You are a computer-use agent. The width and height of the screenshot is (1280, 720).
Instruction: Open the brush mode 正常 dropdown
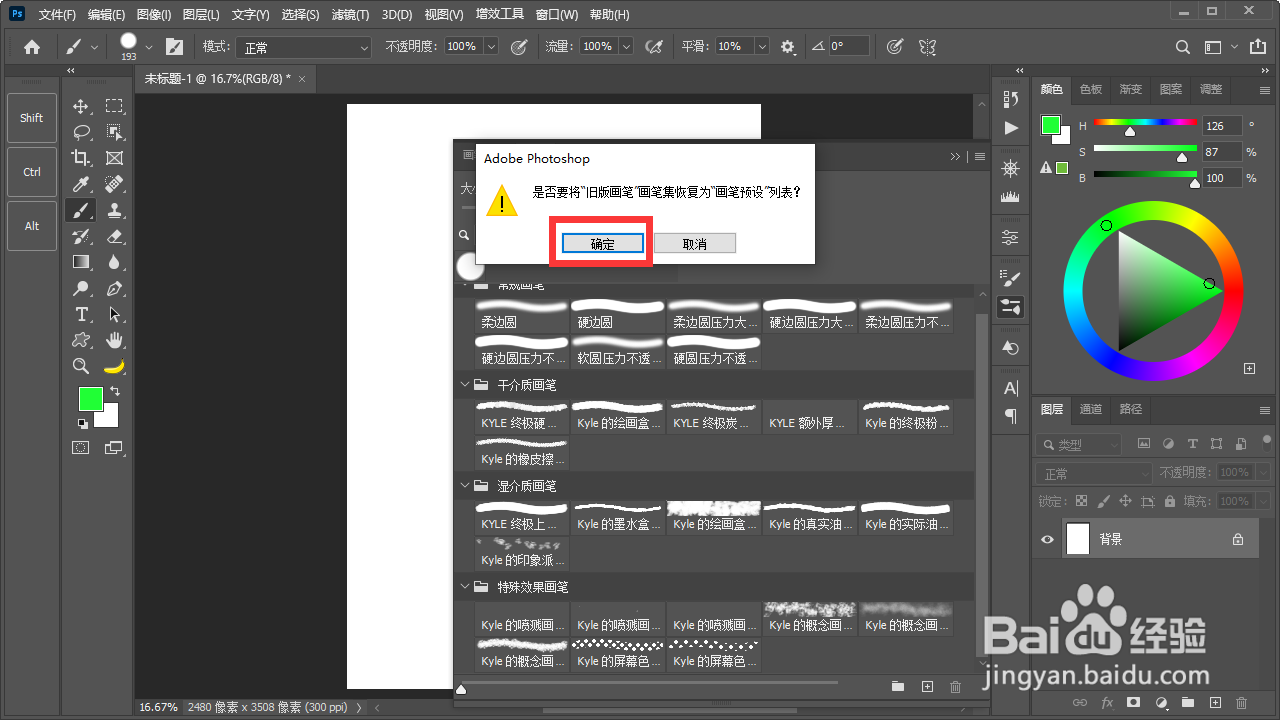click(305, 47)
